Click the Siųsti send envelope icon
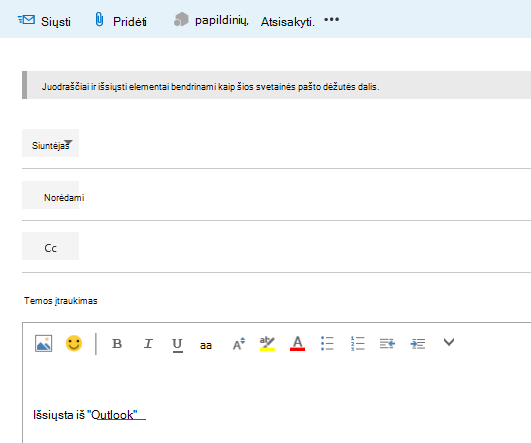 [x=26, y=20]
